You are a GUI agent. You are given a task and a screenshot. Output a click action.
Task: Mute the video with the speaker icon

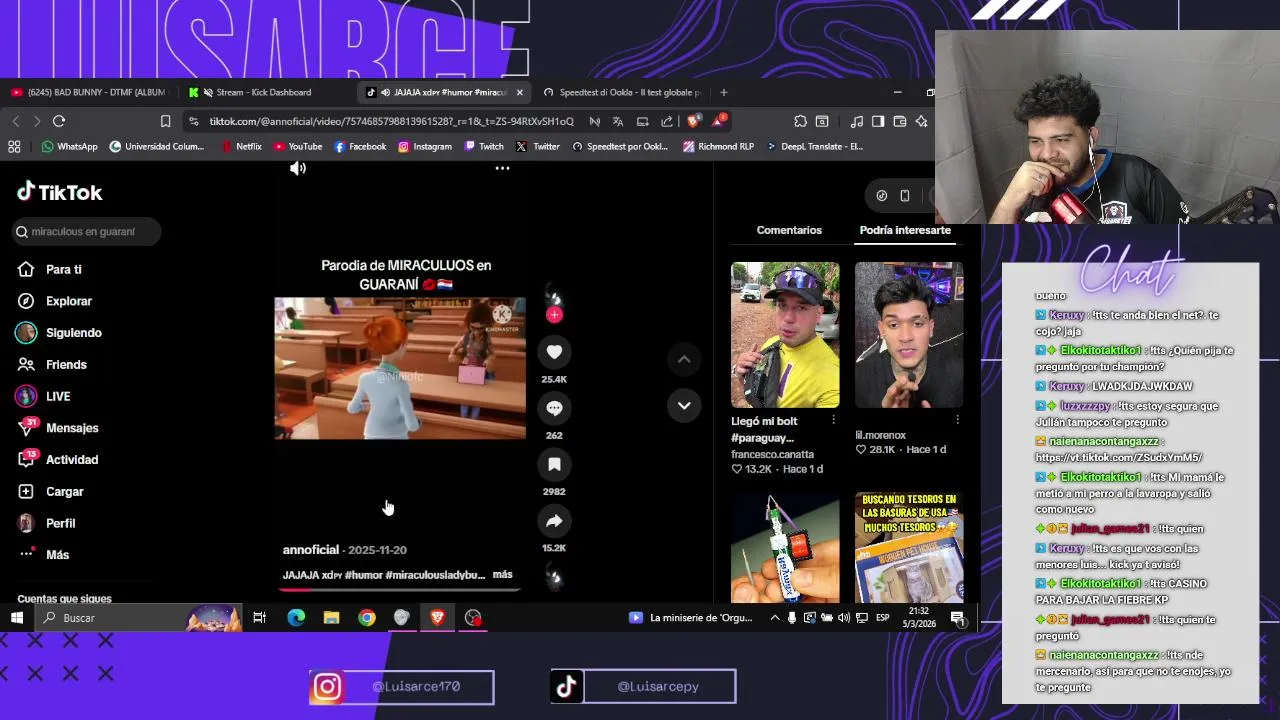pyautogui.click(x=298, y=168)
